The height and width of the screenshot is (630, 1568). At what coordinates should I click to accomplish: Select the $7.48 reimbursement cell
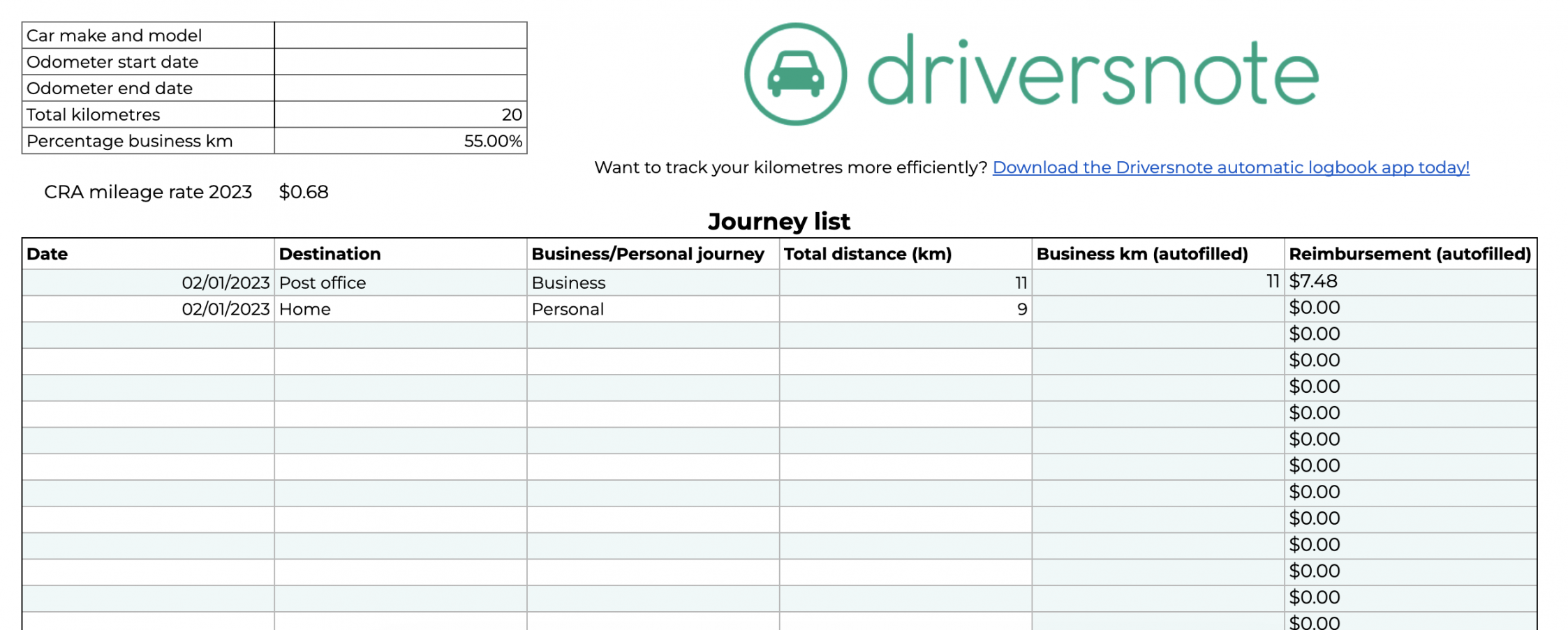[1411, 283]
